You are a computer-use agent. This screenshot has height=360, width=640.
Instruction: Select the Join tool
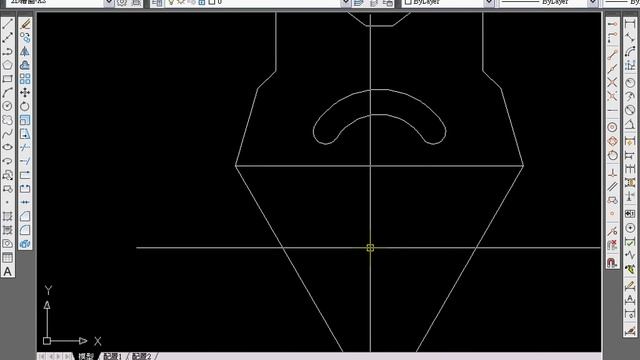coord(25,202)
